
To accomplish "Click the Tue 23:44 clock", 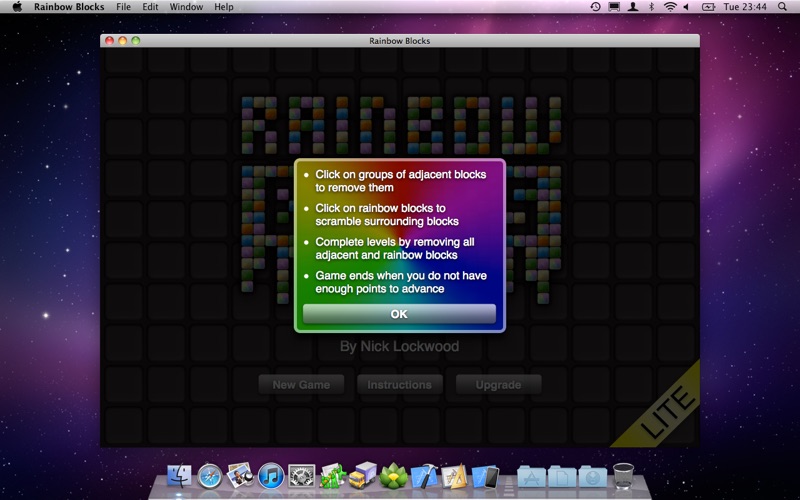I will point(745,7).
